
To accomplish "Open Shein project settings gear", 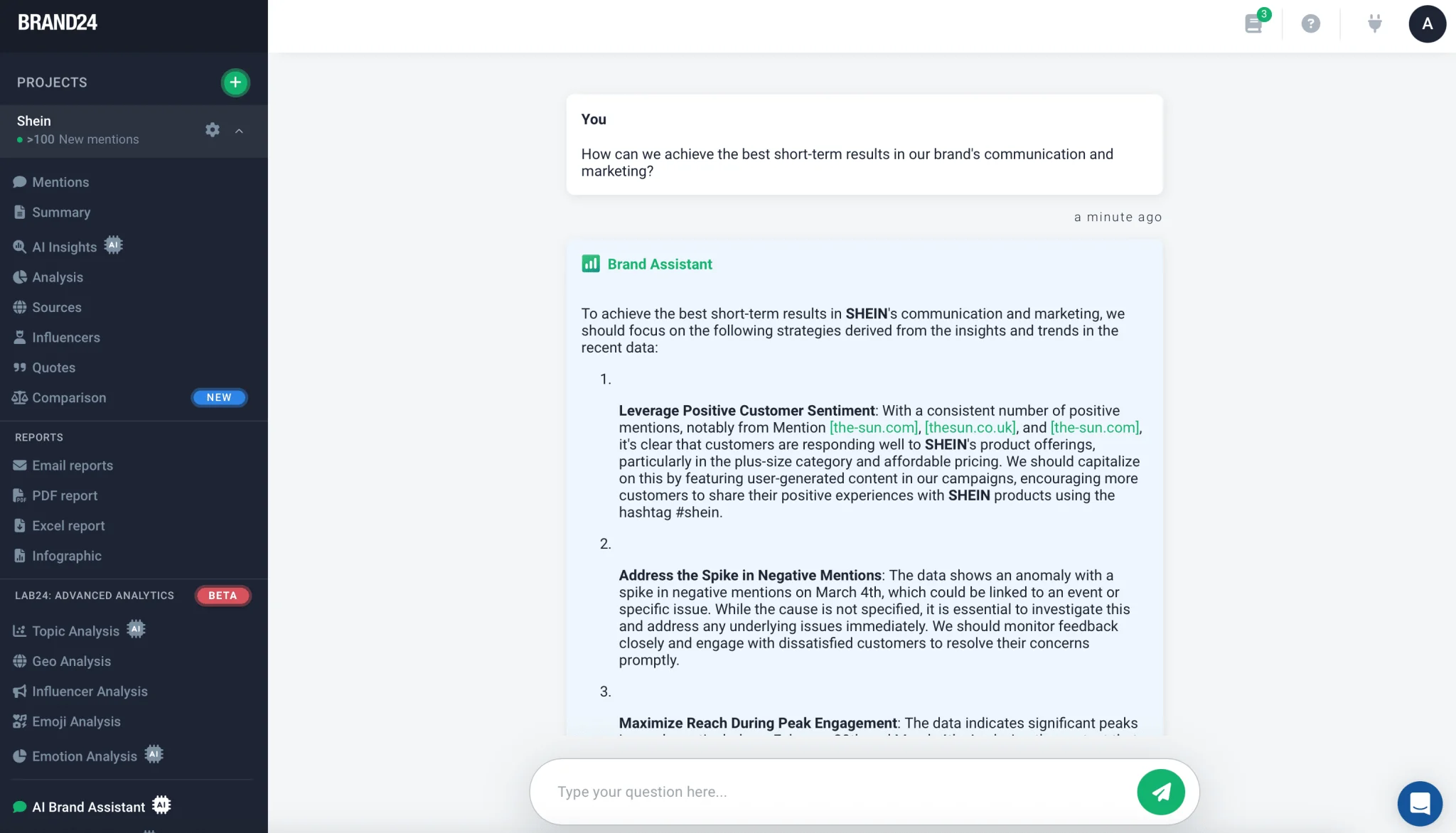I will [213, 130].
